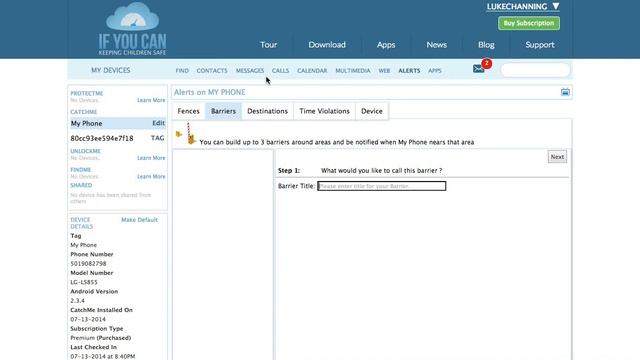The image size is (640, 360).
Task: Select CONTACTS in device toolbar
Action: 212,71
